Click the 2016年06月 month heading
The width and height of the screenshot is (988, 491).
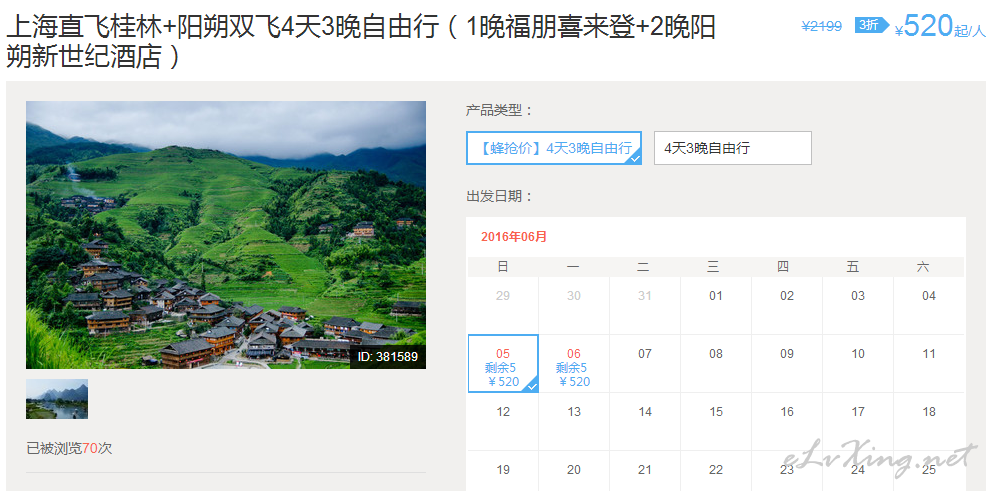pyautogui.click(x=514, y=237)
